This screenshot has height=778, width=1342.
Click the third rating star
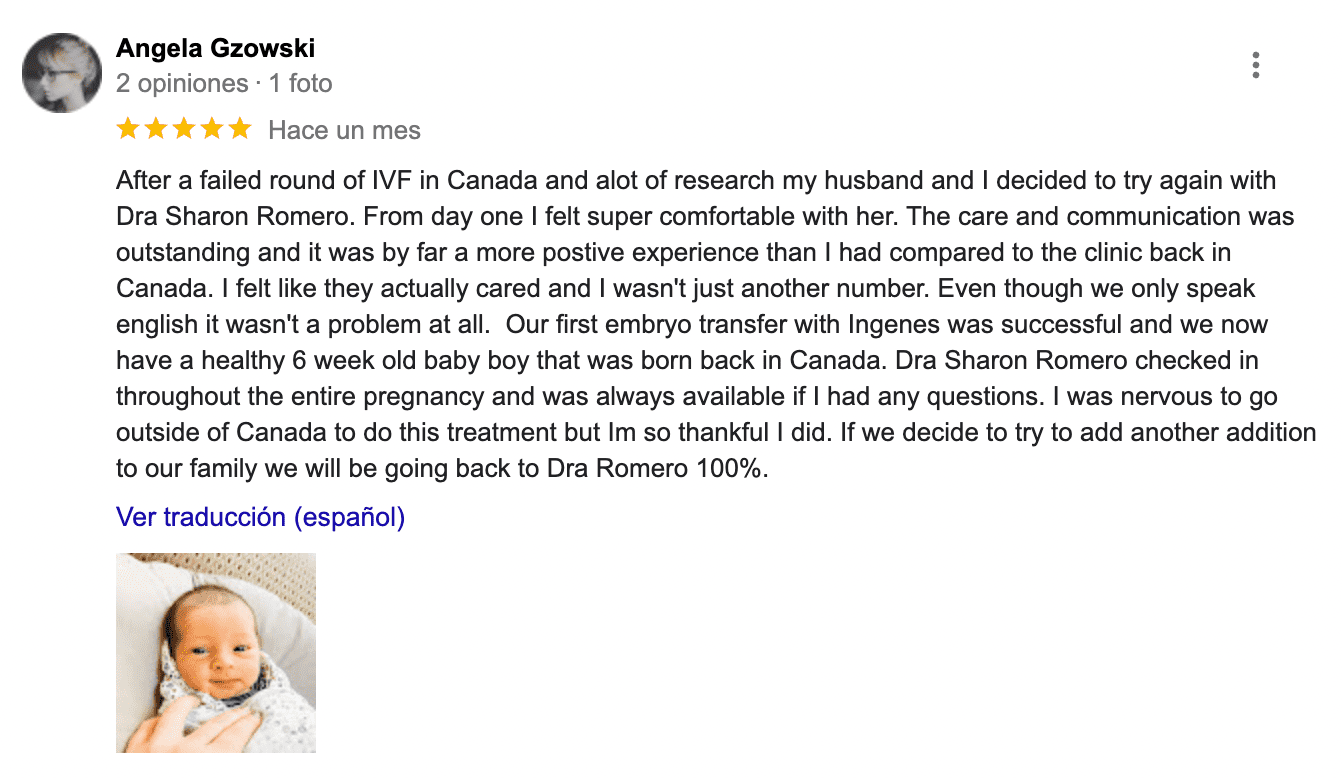tap(183, 129)
